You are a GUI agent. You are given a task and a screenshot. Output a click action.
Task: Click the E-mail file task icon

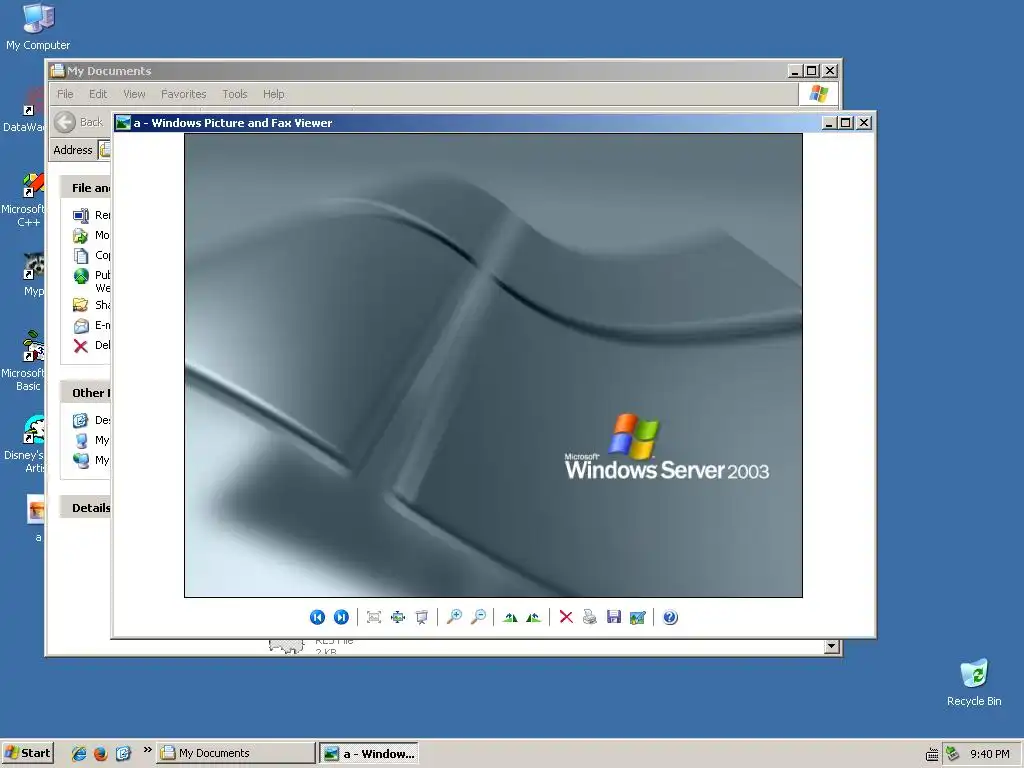point(81,325)
